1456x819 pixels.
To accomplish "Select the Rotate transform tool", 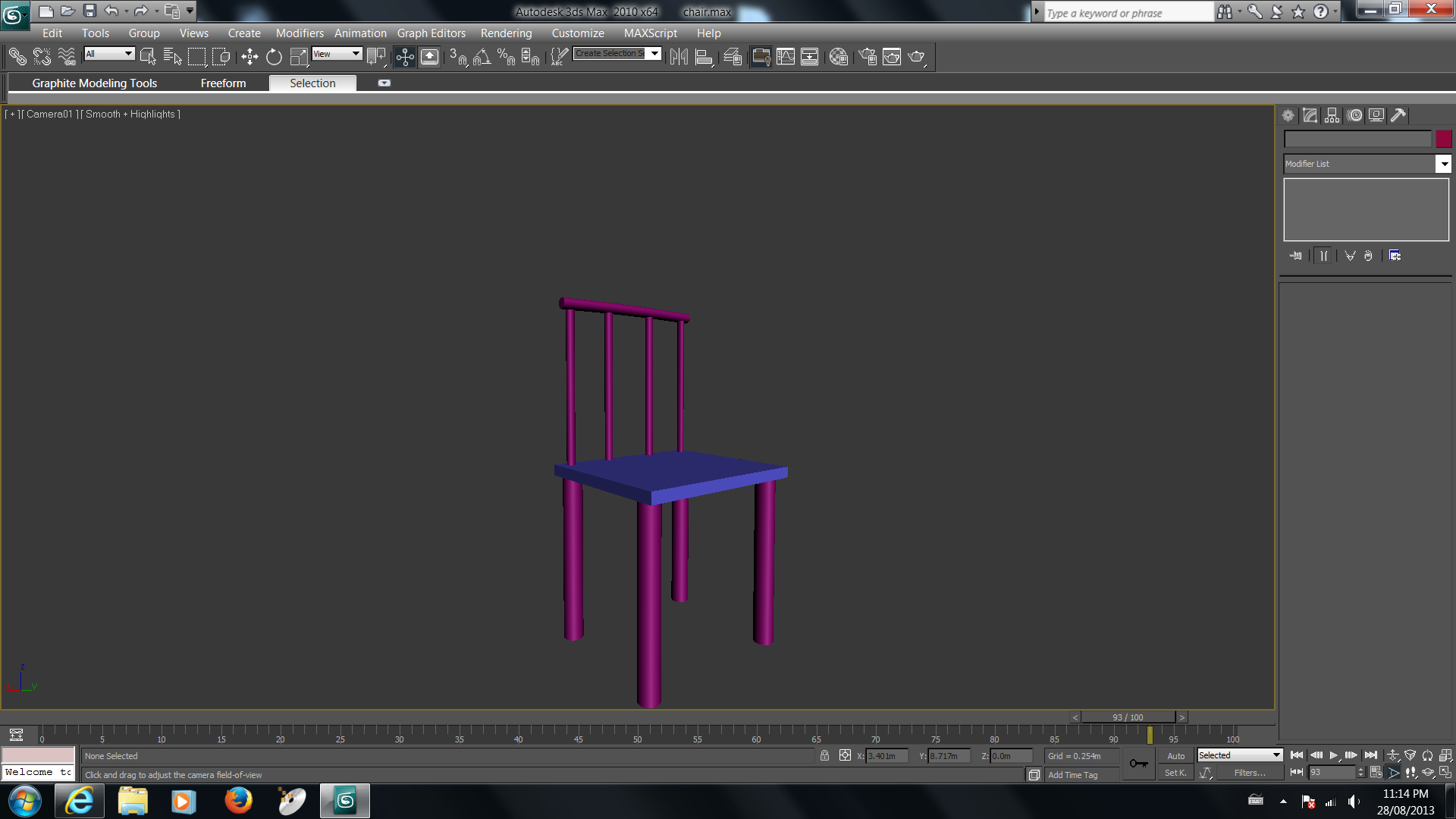I will [x=274, y=57].
